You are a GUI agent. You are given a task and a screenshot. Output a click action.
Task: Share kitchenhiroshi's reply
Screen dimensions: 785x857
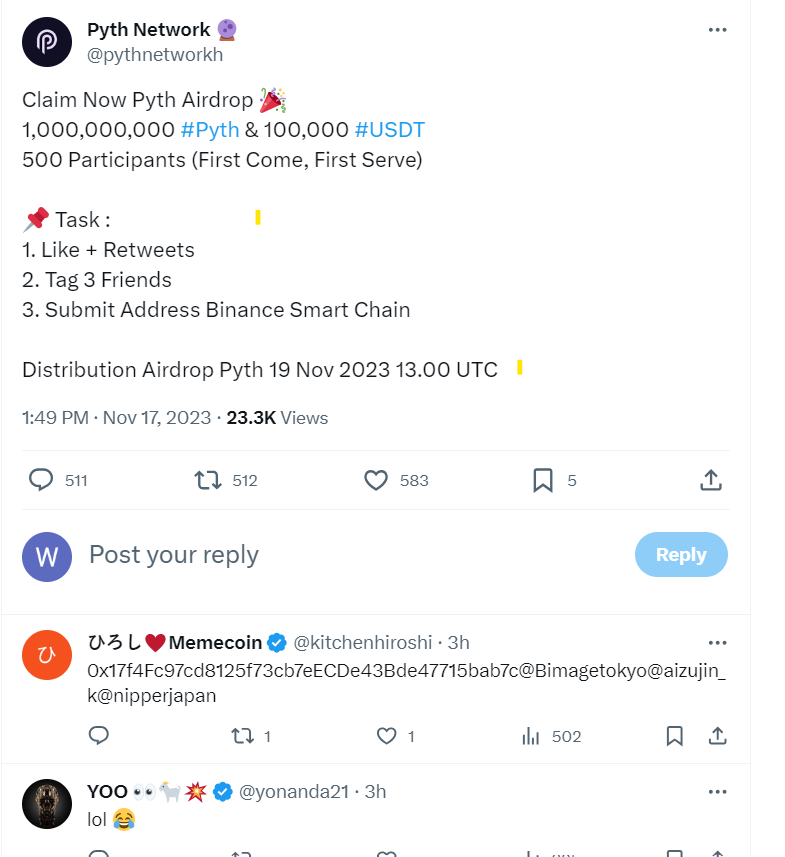[717, 737]
